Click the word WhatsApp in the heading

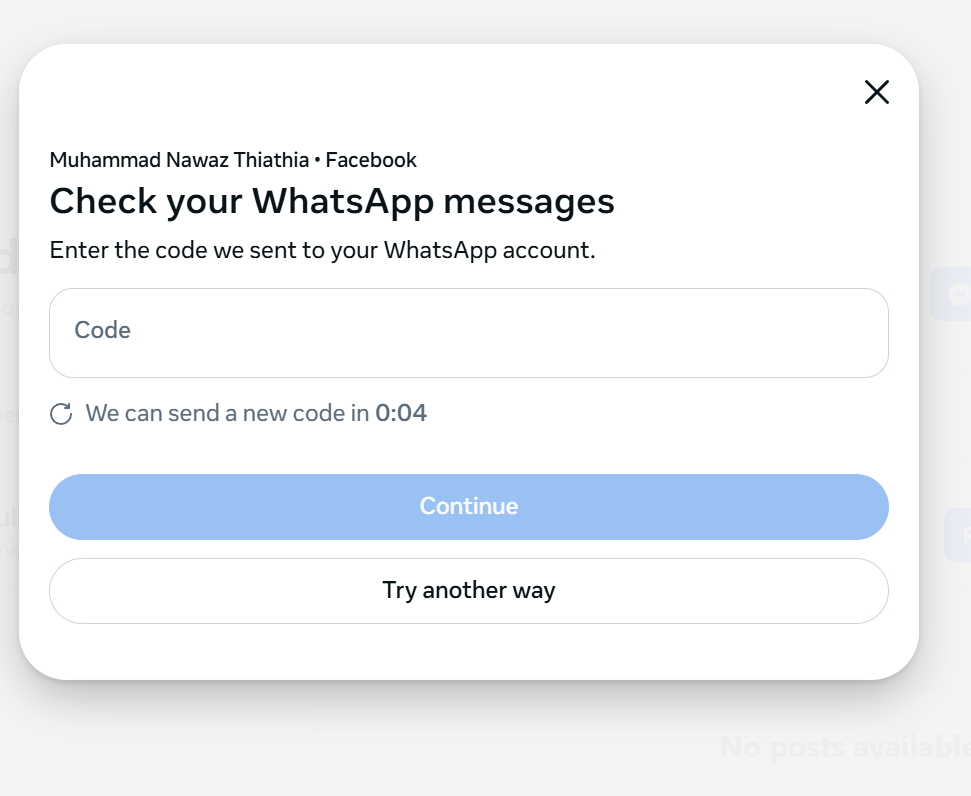(342, 202)
